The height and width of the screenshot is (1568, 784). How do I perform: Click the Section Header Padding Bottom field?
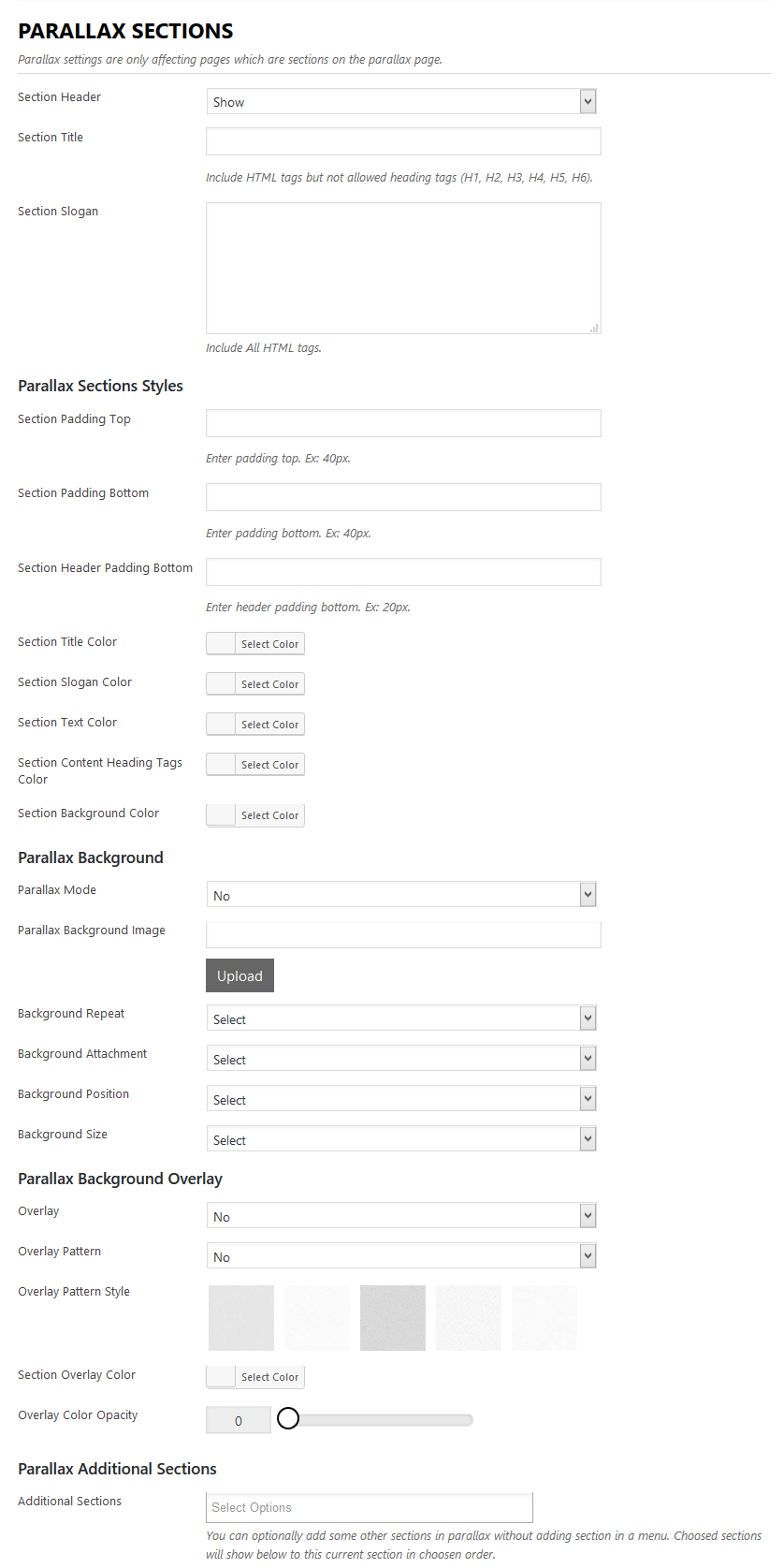(x=403, y=572)
